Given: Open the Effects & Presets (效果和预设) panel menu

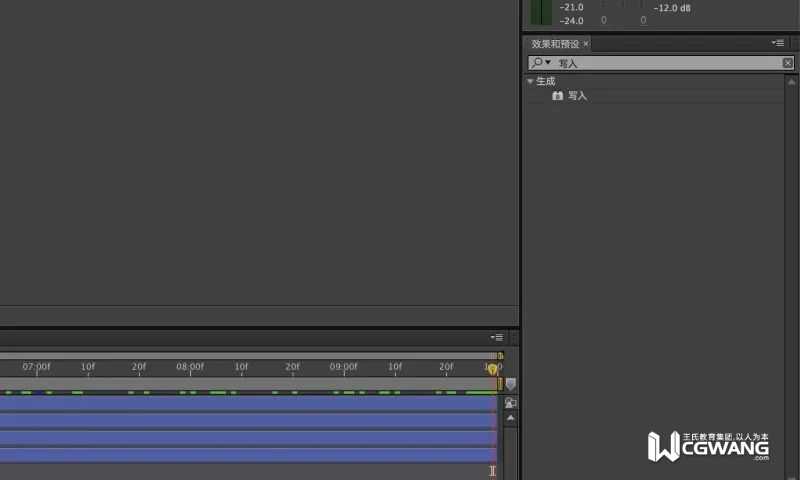Looking at the screenshot, I should pos(778,43).
